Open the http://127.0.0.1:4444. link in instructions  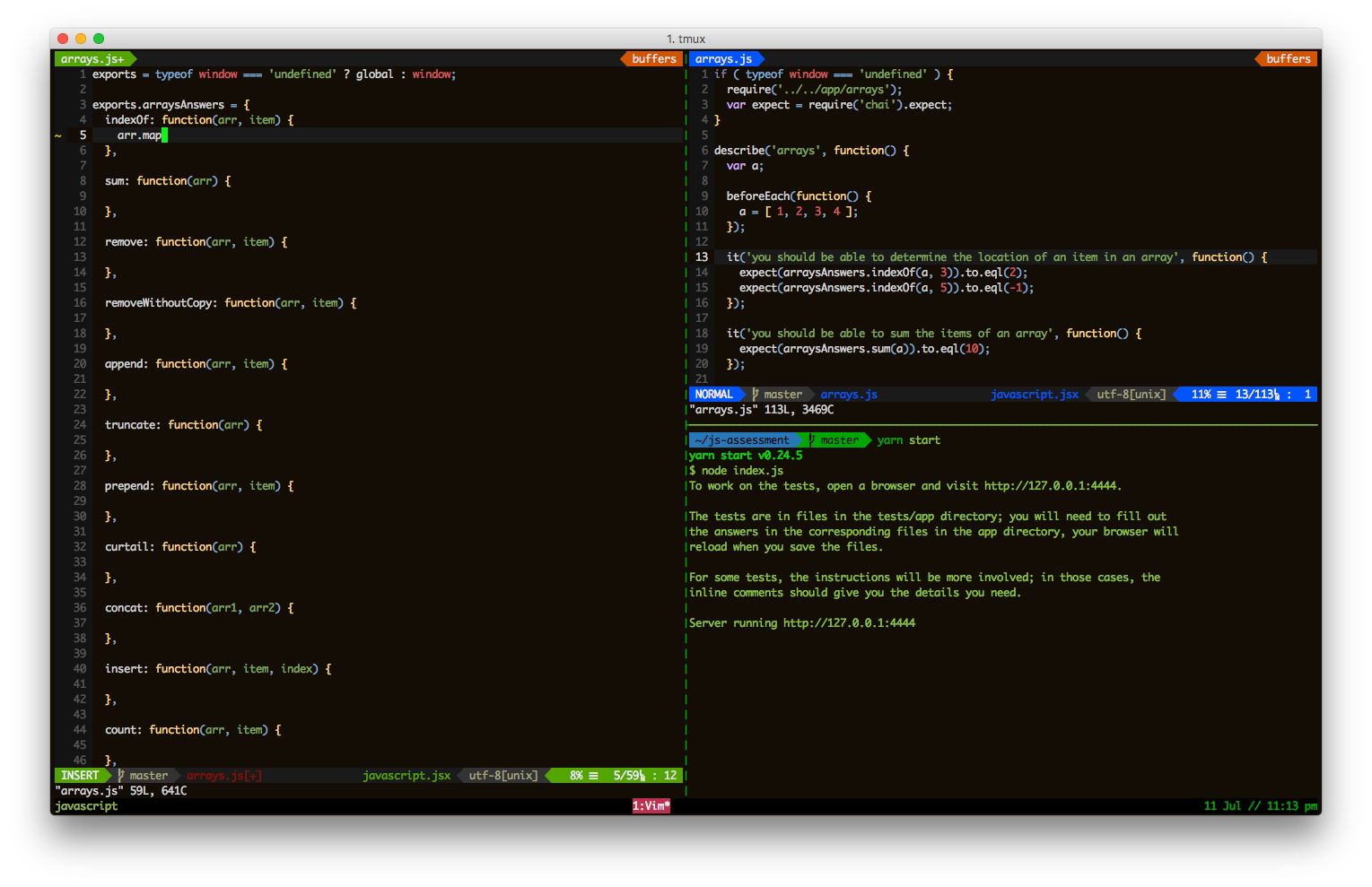point(1053,486)
